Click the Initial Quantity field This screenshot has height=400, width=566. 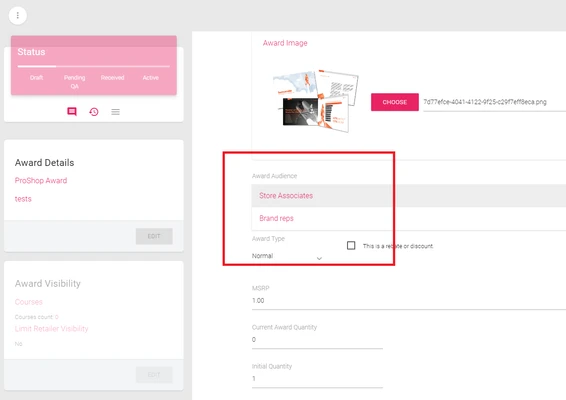pyautogui.click(x=317, y=379)
